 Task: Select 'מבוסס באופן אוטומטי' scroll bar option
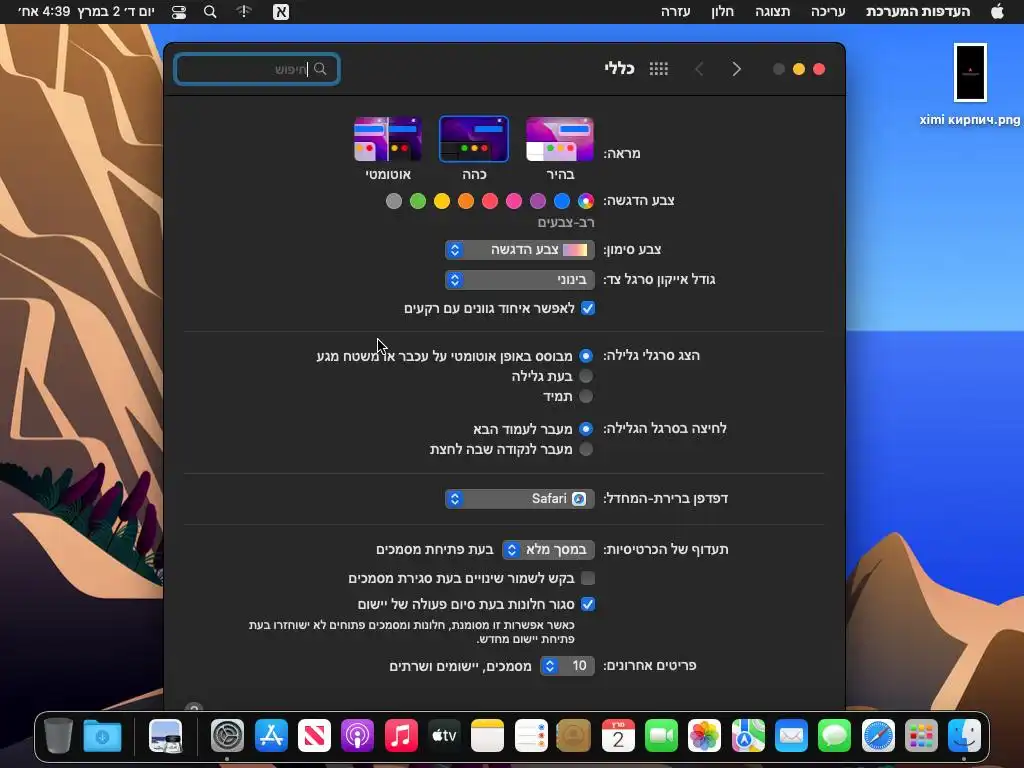[586, 356]
